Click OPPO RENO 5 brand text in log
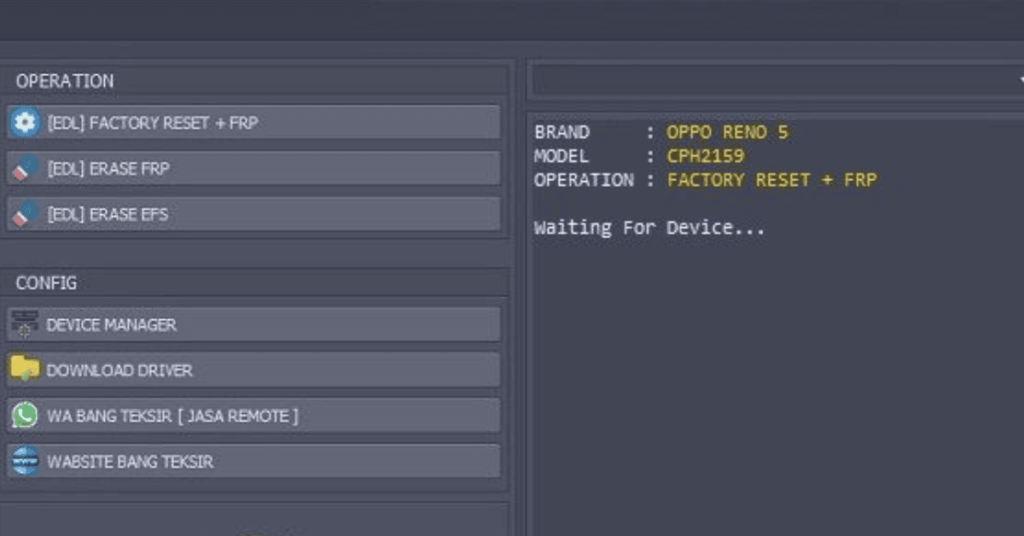Screen dimensions: 1024x536 click(727, 132)
